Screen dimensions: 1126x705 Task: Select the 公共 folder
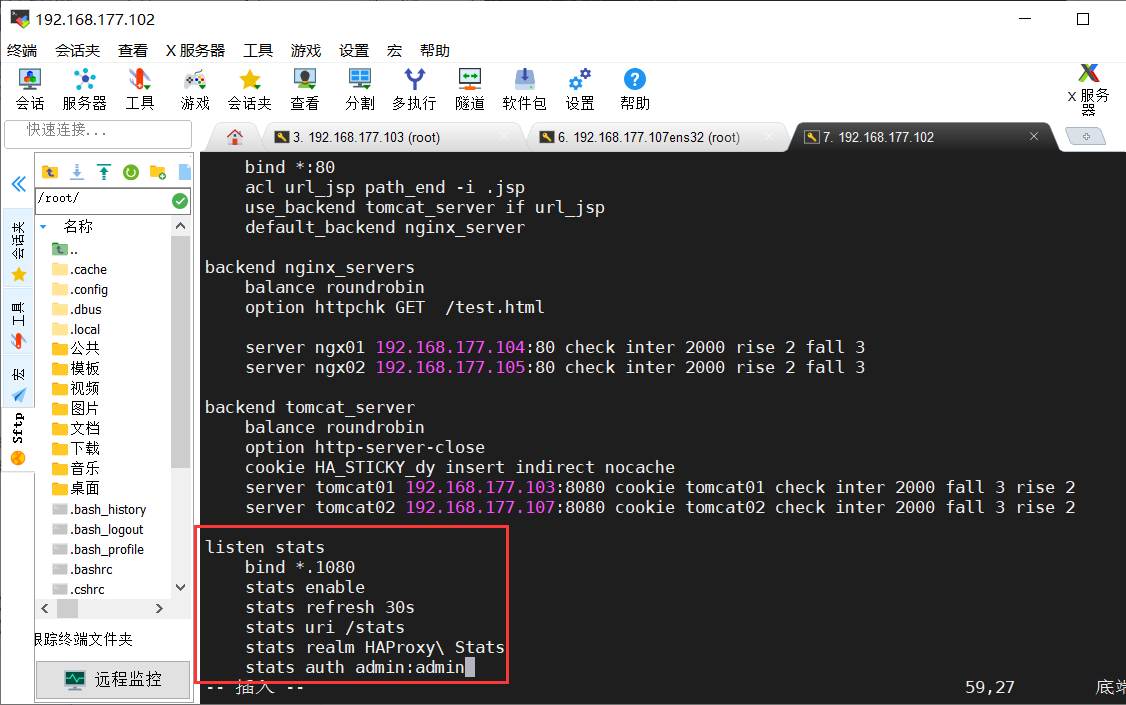point(76,349)
